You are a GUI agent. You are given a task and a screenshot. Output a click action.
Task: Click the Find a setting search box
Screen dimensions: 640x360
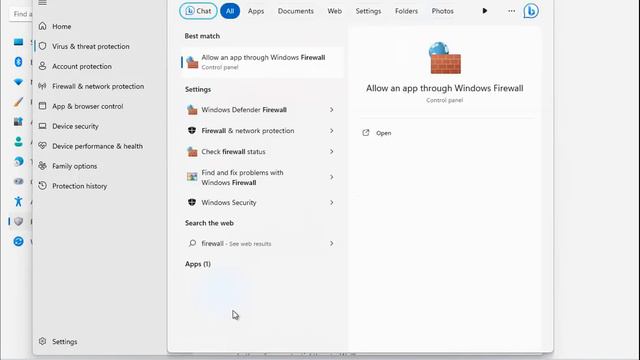pos(20,14)
